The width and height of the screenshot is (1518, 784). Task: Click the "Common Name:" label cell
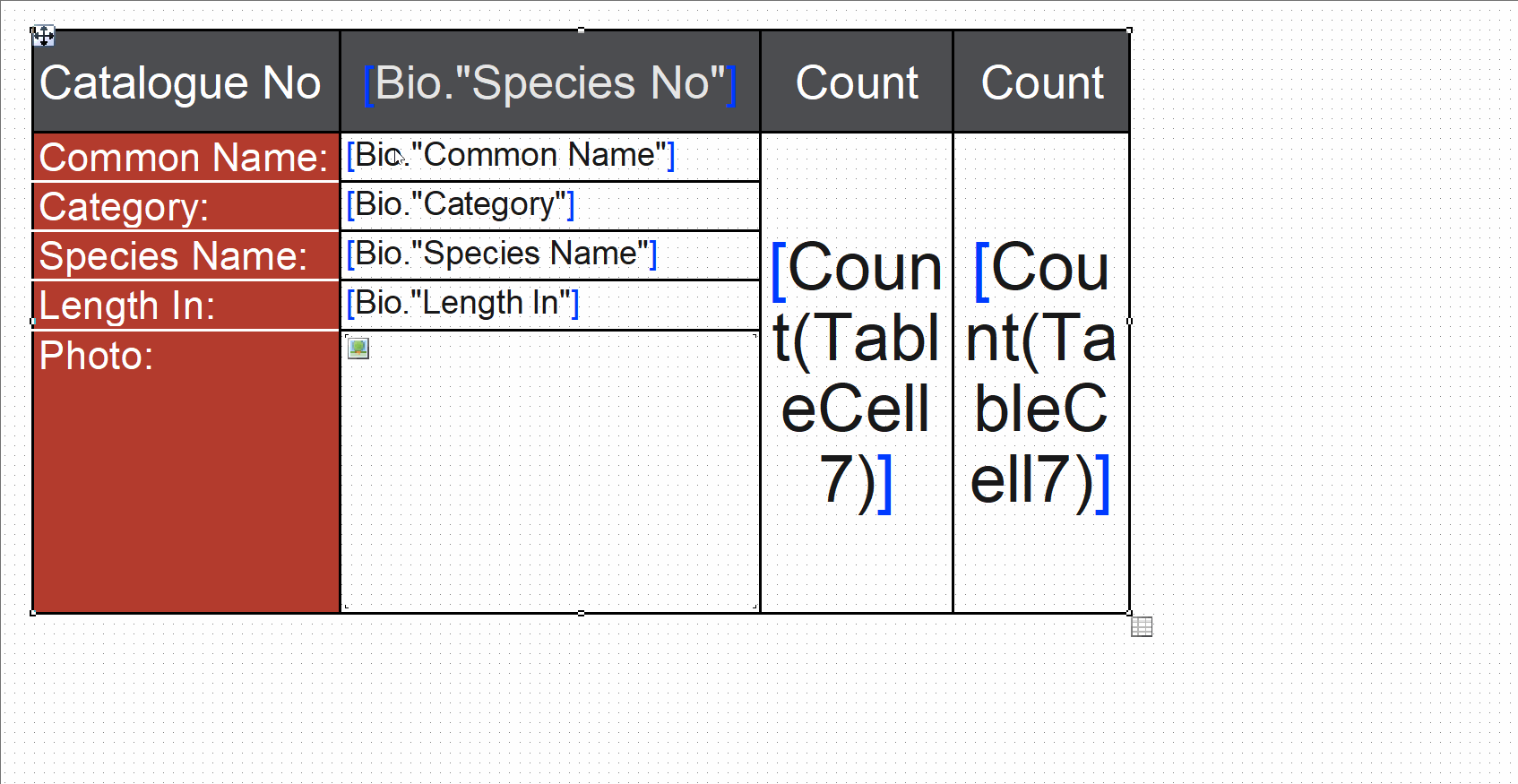tap(185, 158)
